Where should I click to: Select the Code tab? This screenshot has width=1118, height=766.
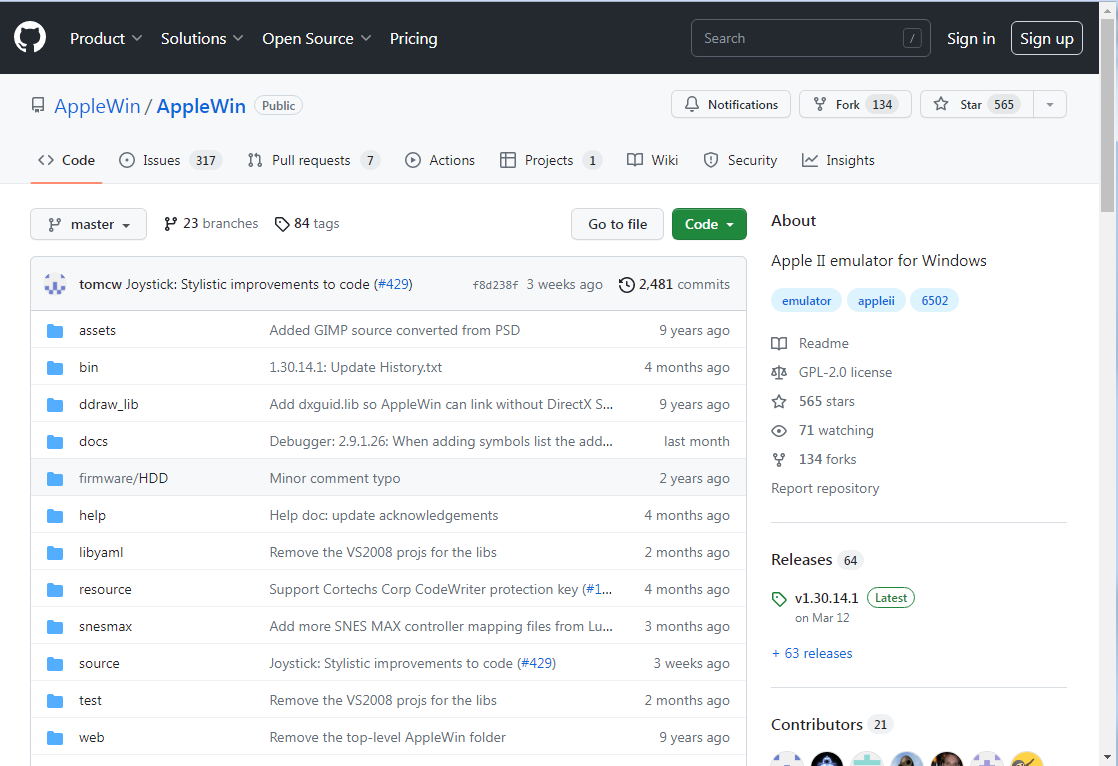coord(66,160)
